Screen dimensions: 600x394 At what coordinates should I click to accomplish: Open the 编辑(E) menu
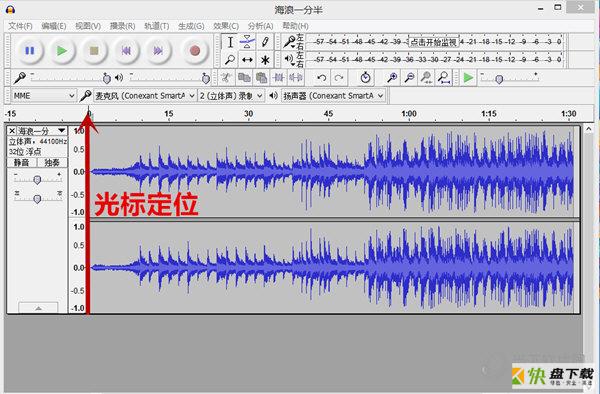pyautogui.click(x=54, y=26)
